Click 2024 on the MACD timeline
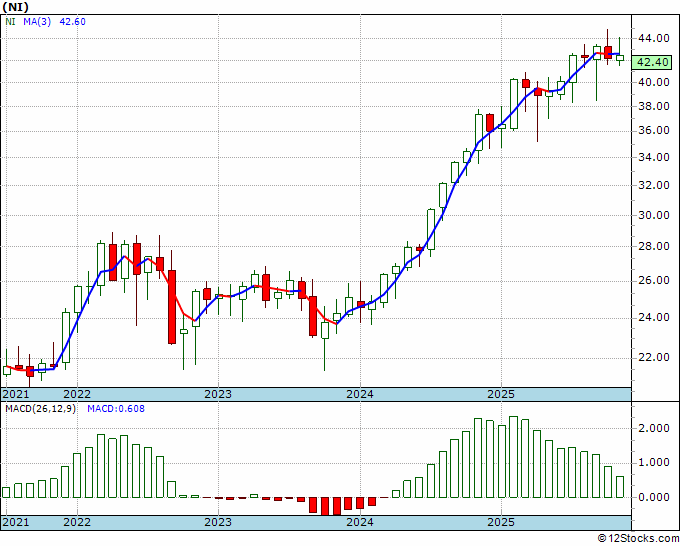 tap(360, 522)
